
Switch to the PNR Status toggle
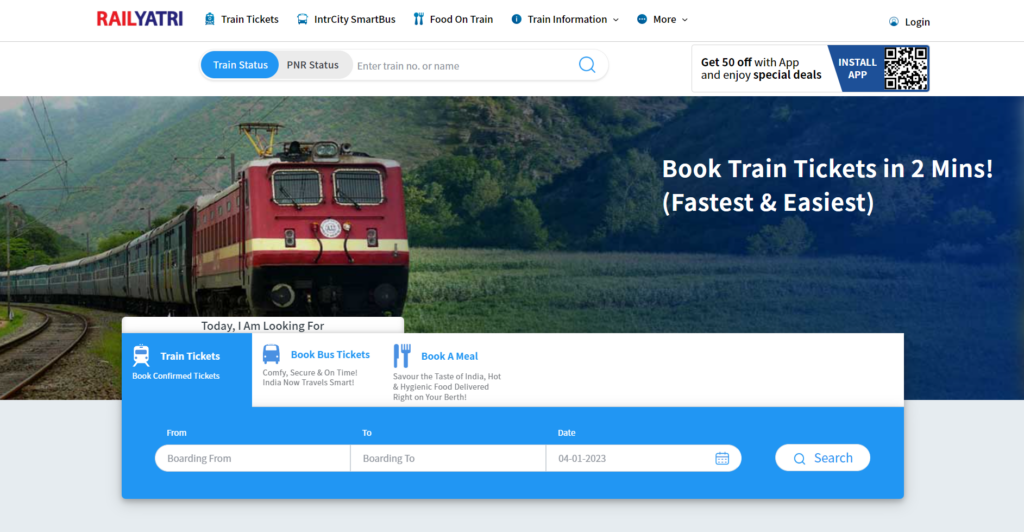pos(313,65)
